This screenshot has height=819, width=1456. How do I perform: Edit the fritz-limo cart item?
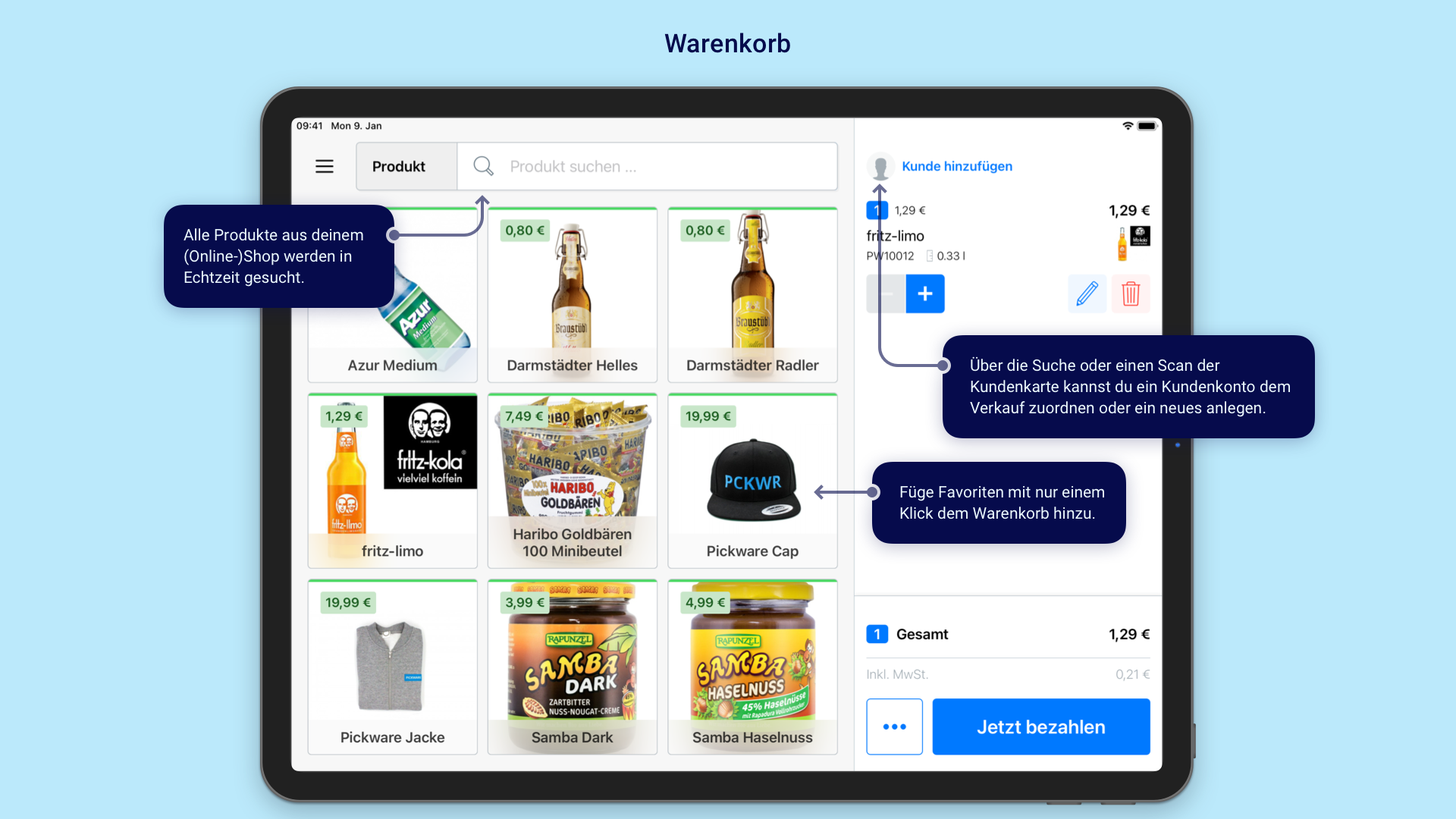tap(1087, 293)
